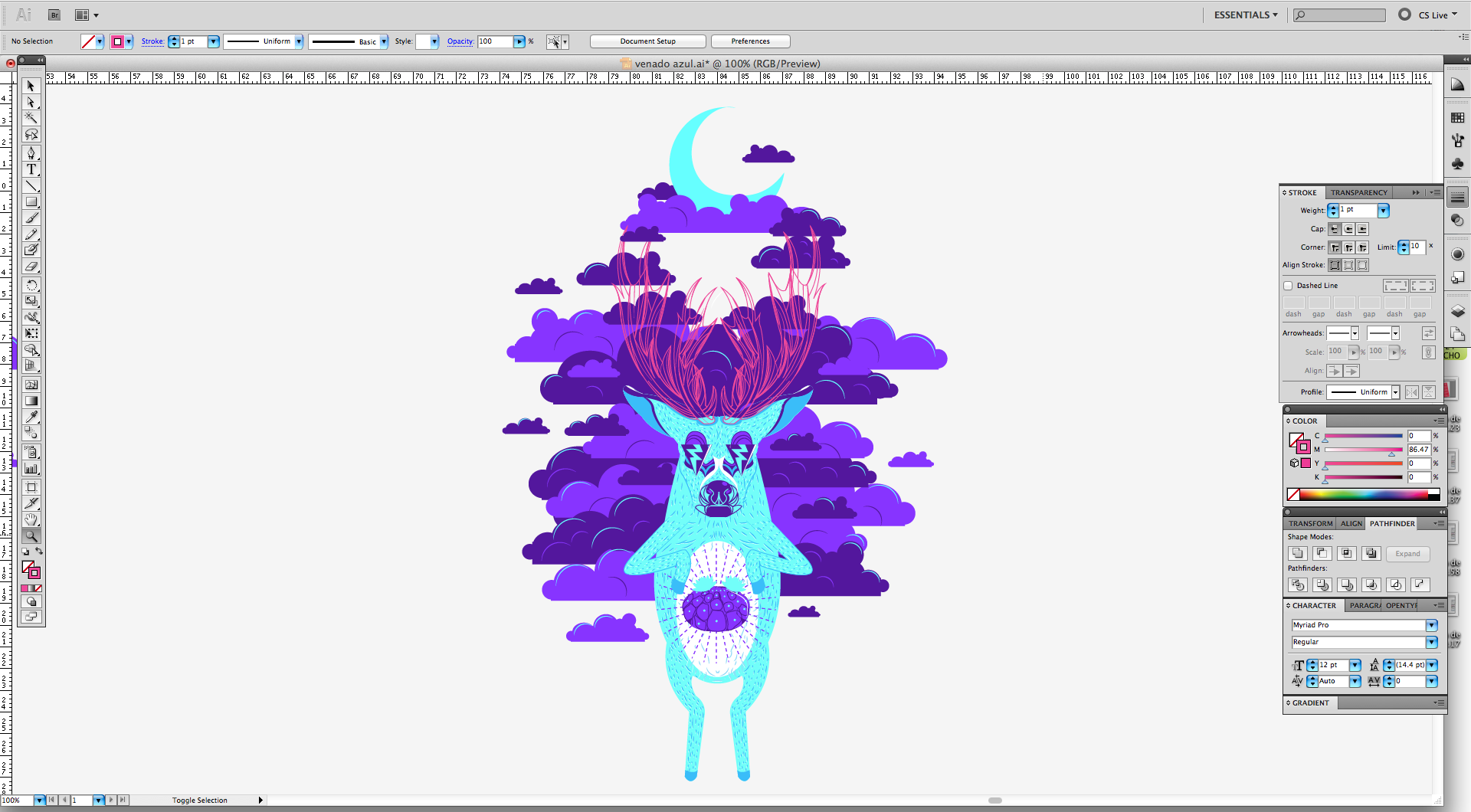The image size is (1471, 812).
Task: Switch to the Align tab
Action: click(1351, 524)
